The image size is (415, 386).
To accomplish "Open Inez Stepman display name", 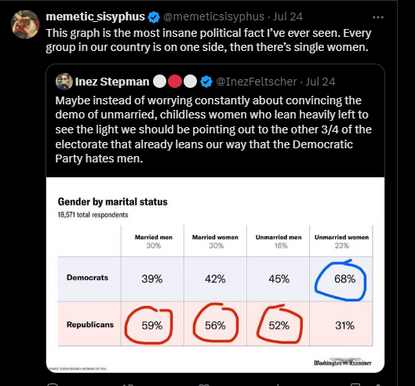I will 112,82.
